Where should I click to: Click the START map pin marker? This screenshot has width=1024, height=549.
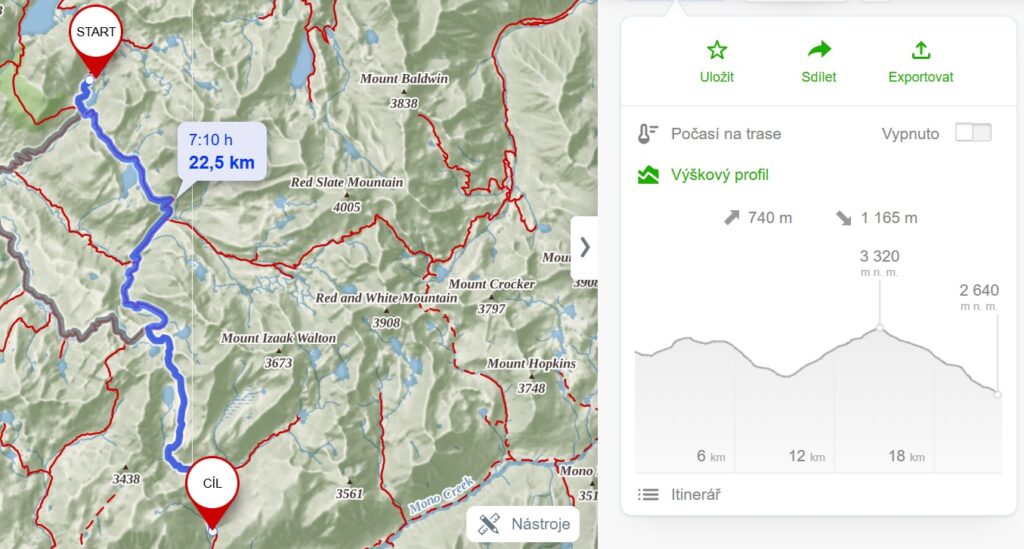[x=96, y=41]
